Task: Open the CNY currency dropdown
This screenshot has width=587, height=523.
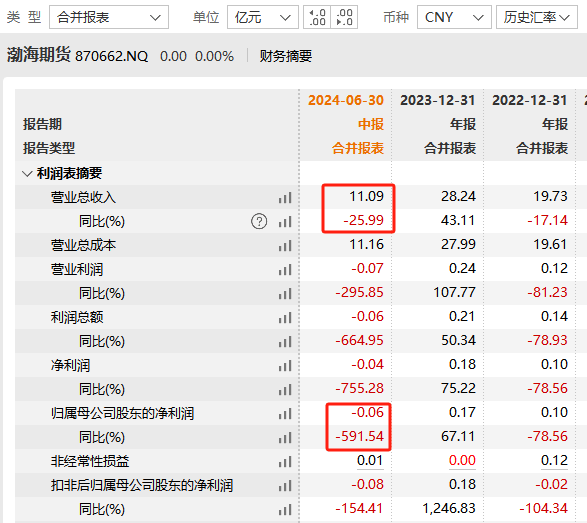Action: coord(454,17)
